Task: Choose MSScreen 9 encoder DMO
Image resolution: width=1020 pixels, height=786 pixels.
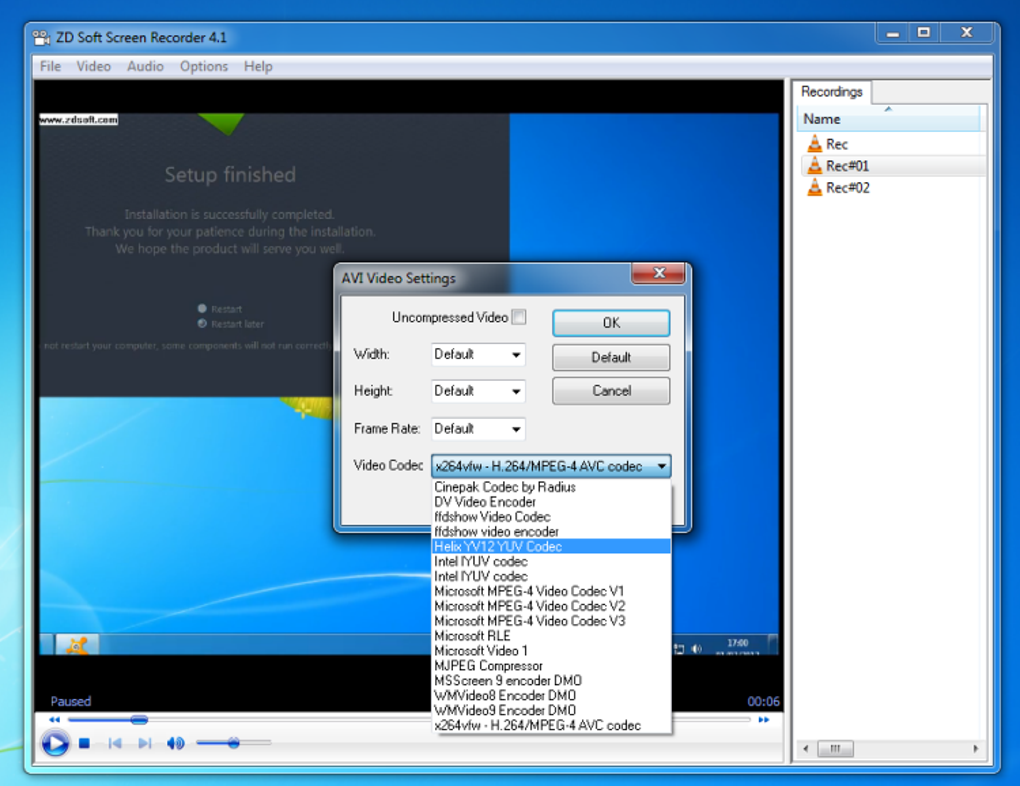Action: point(551,681)
